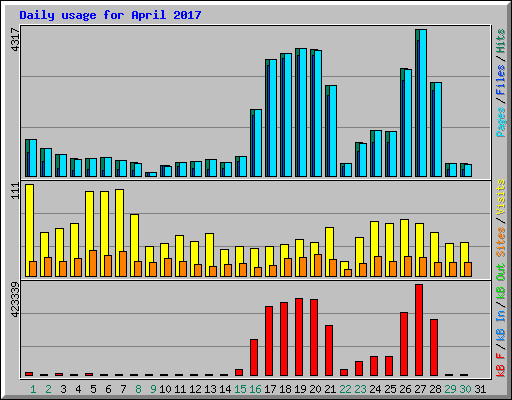Image resolution: width=512 pixels, height=400 pixels.
Task: Click the orange sites bar for day 5
Action: coord(93,263)
